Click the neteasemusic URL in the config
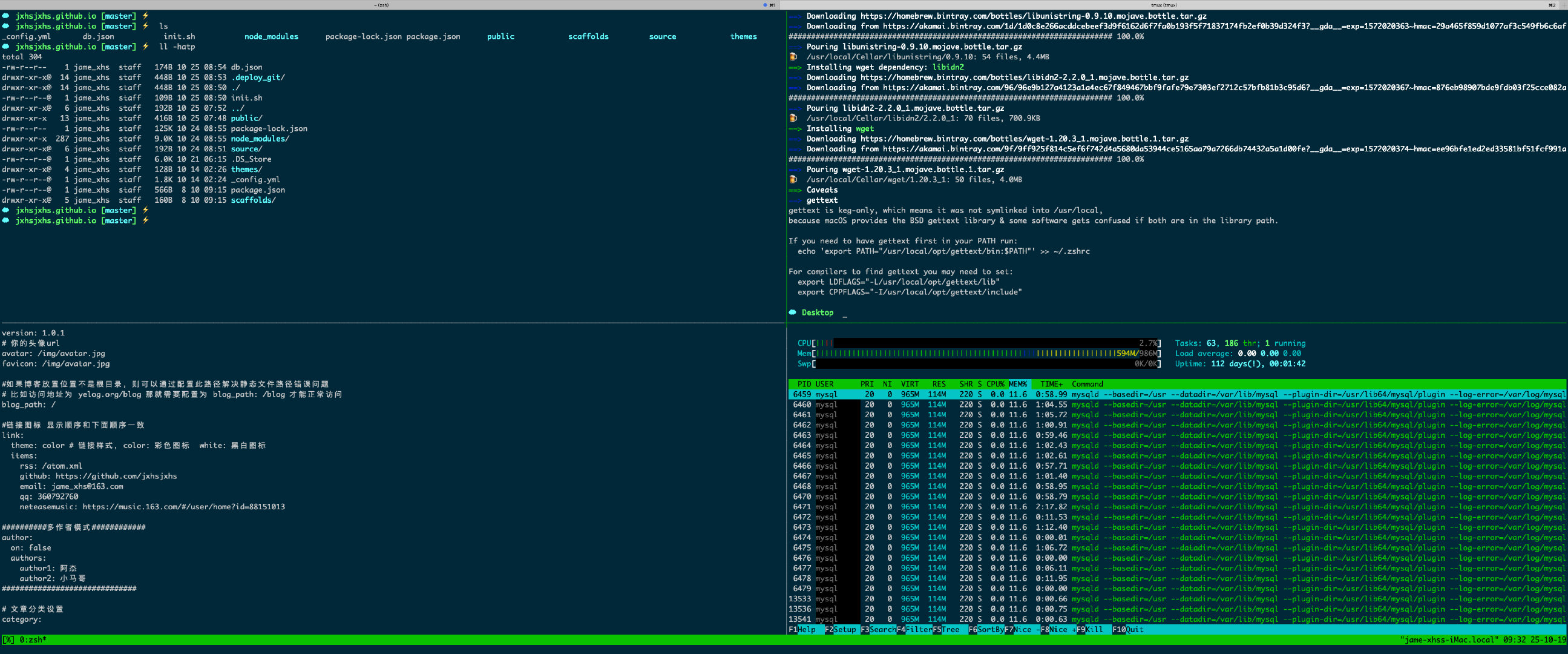Image resolution: width=1568 pixels, height=654 pixels. click(184, 507)
